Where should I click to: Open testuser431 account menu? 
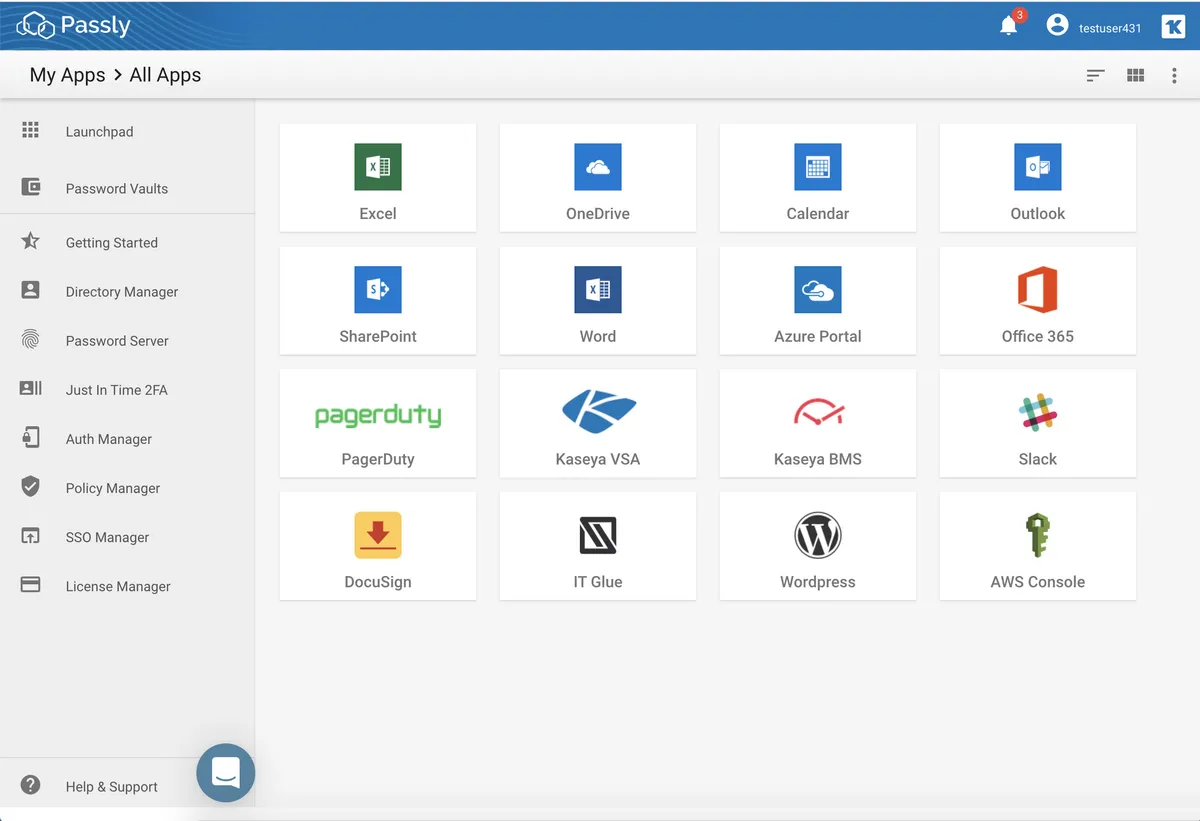click(x=1110, y=28)
